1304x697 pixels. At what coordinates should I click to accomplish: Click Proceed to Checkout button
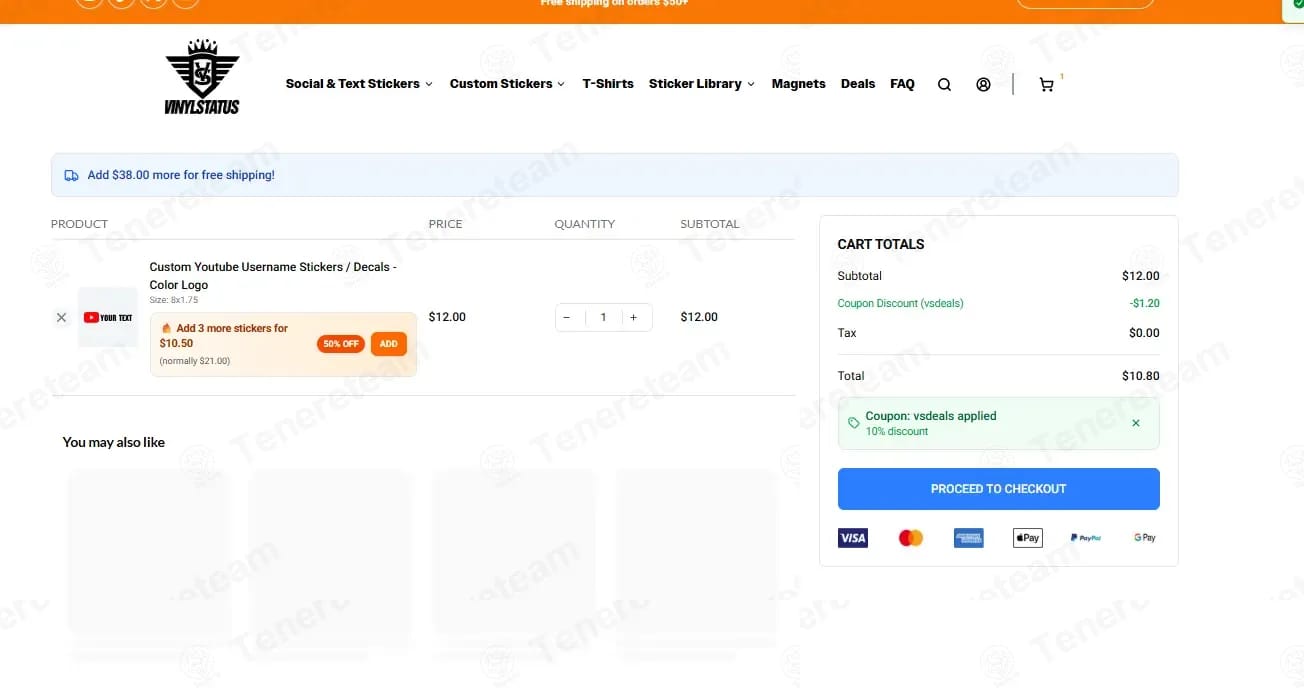click(x=998, y=489)
